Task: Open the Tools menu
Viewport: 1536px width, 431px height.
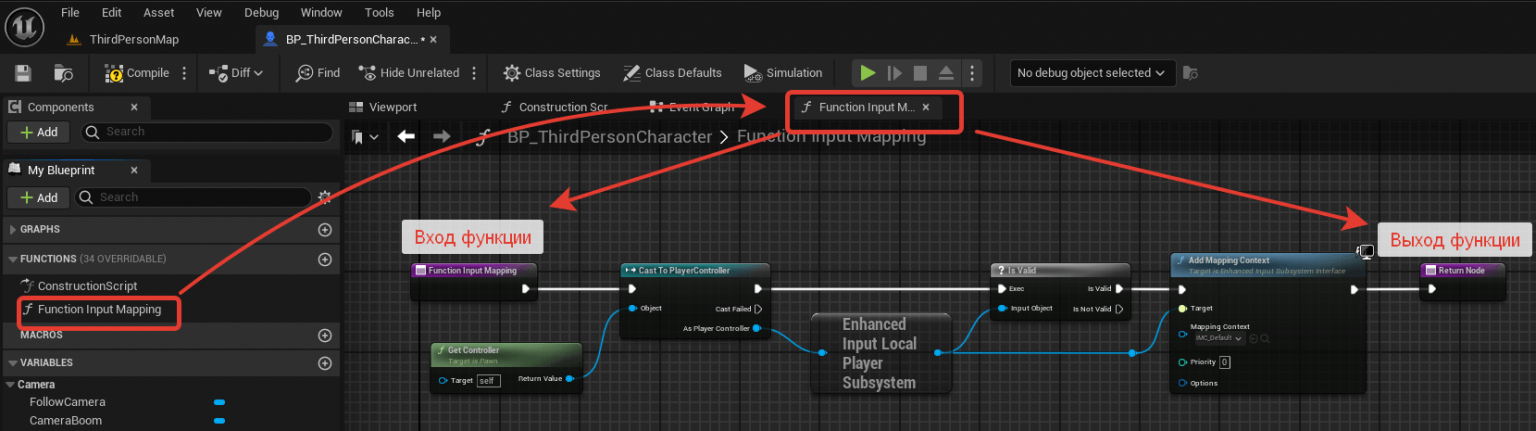Action: pos(379,13)
